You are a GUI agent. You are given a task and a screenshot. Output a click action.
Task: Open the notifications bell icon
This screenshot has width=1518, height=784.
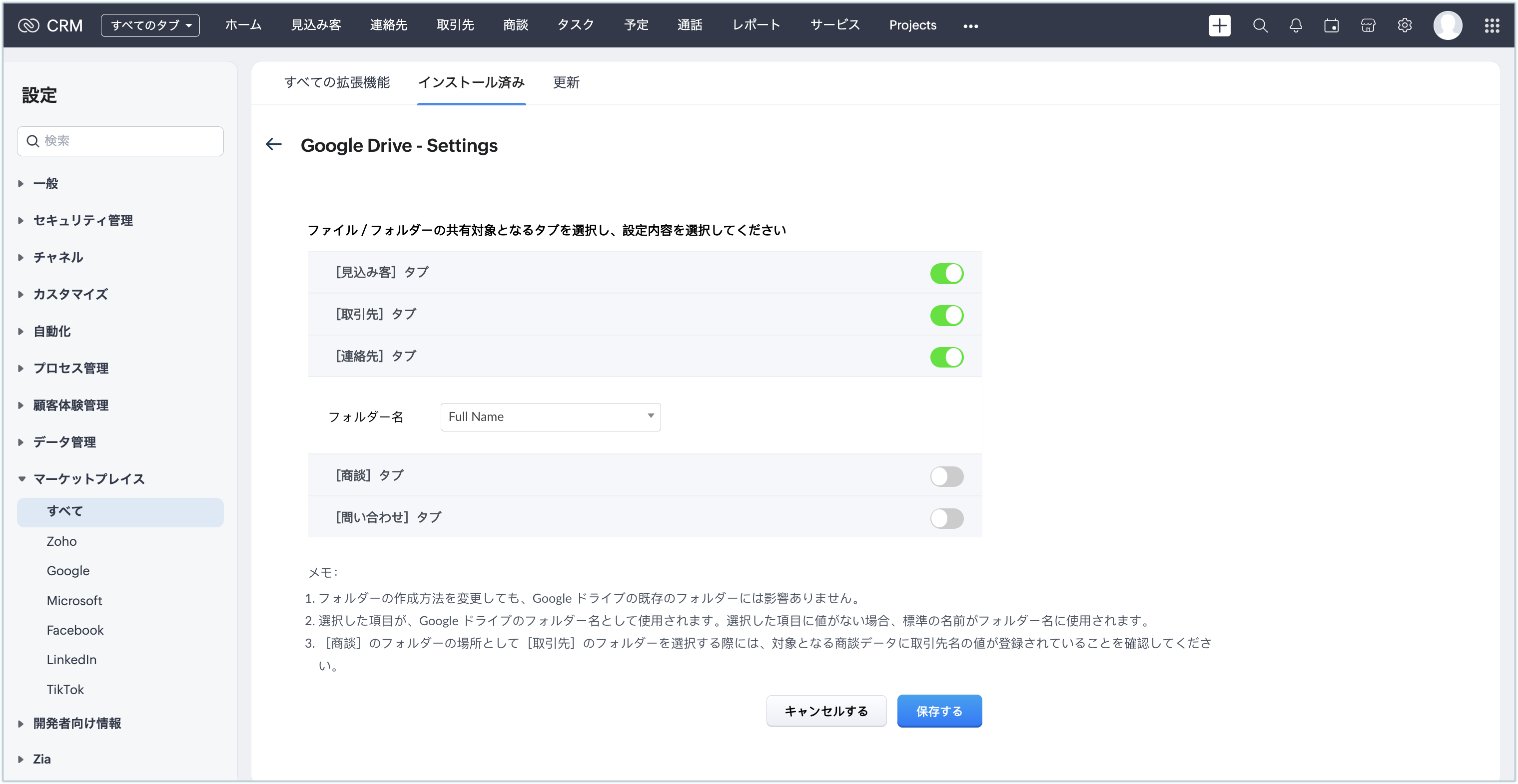(1295, 25)
